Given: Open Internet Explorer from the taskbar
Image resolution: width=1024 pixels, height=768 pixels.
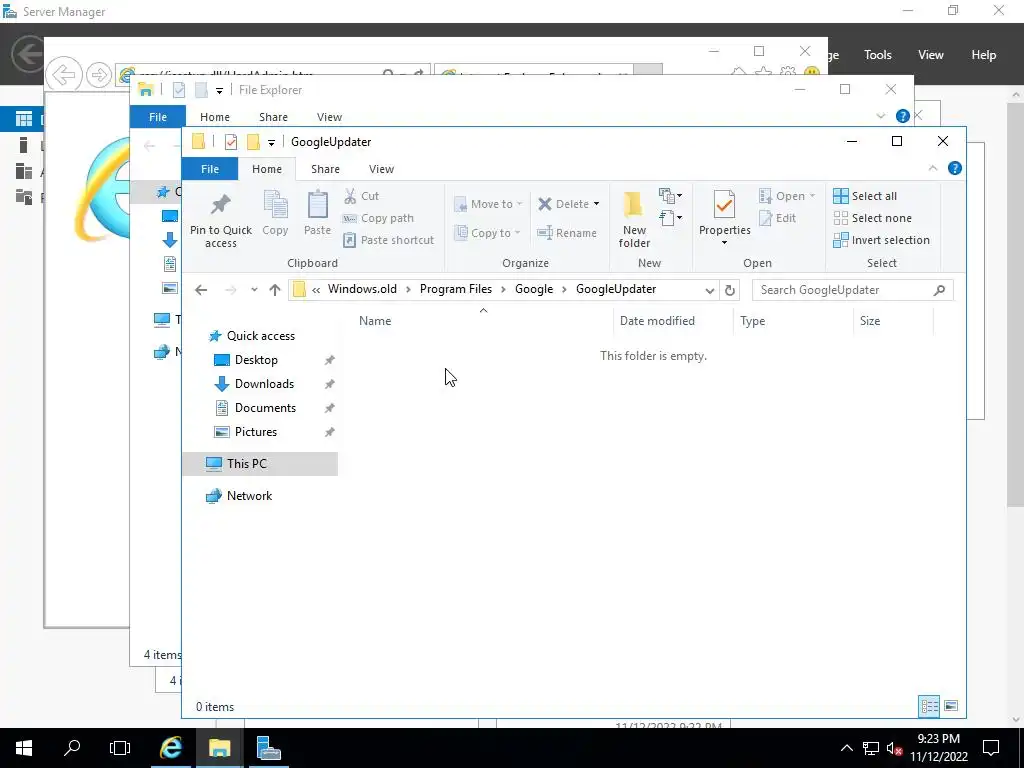Looking at the screenshot, I should [x=171, y=748].
